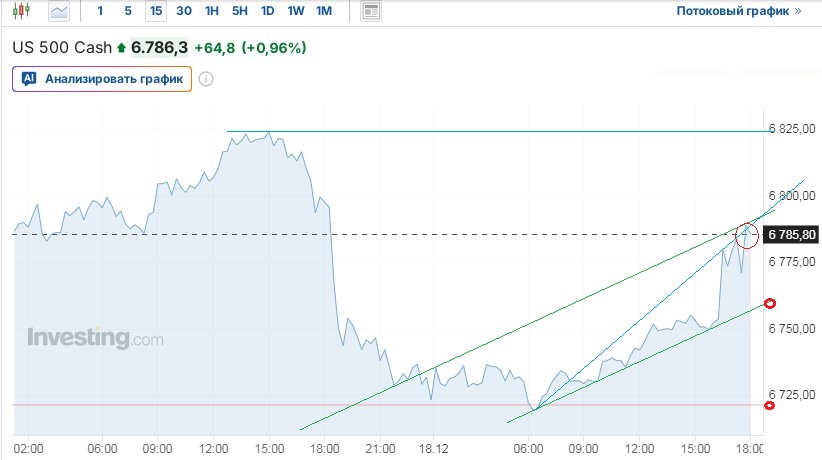
Task: Choose the 5H timeframe
Action: [x=239, y=11]
